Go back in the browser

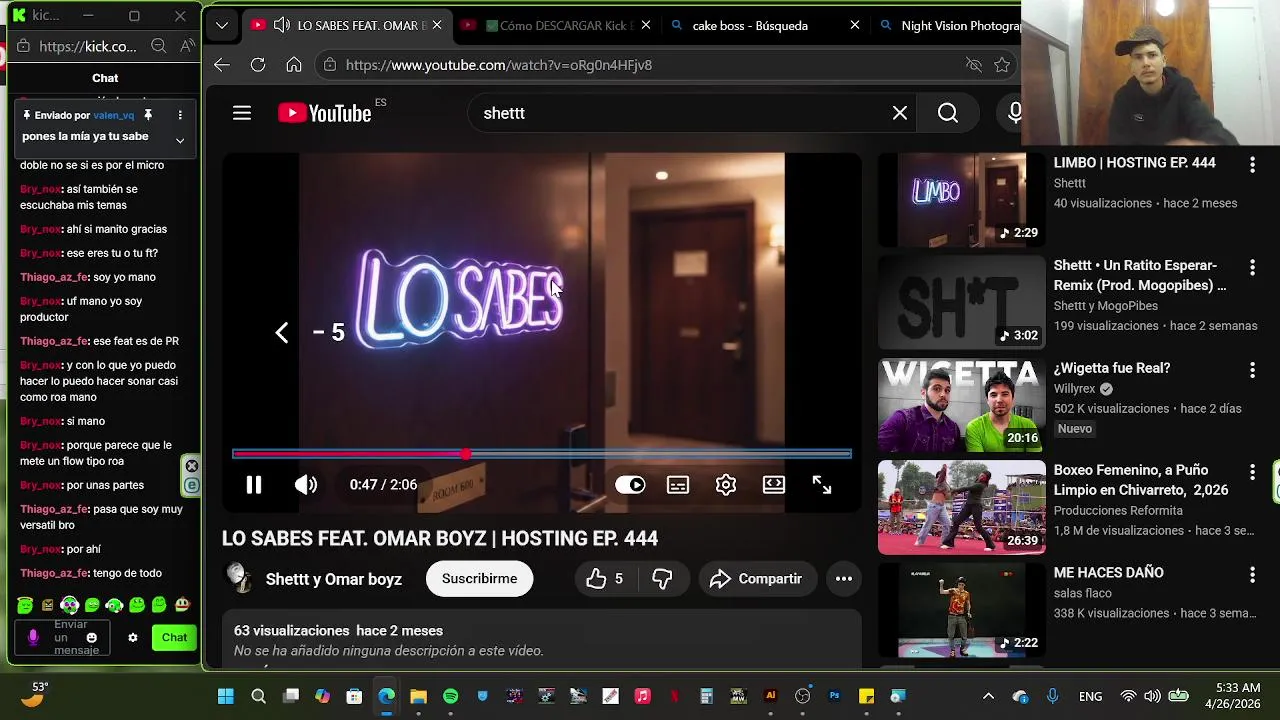(222, 65)
